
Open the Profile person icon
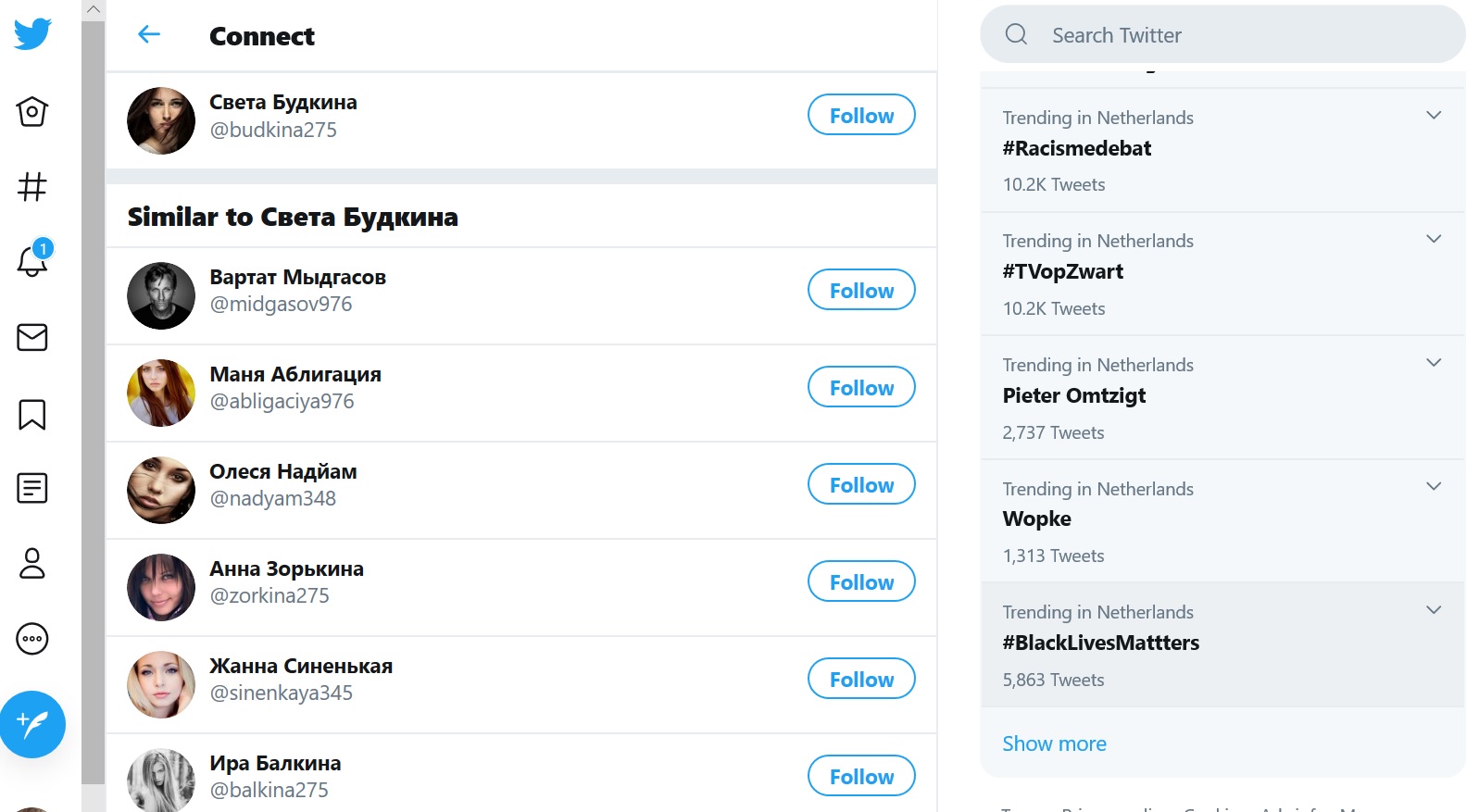point(32,563)
